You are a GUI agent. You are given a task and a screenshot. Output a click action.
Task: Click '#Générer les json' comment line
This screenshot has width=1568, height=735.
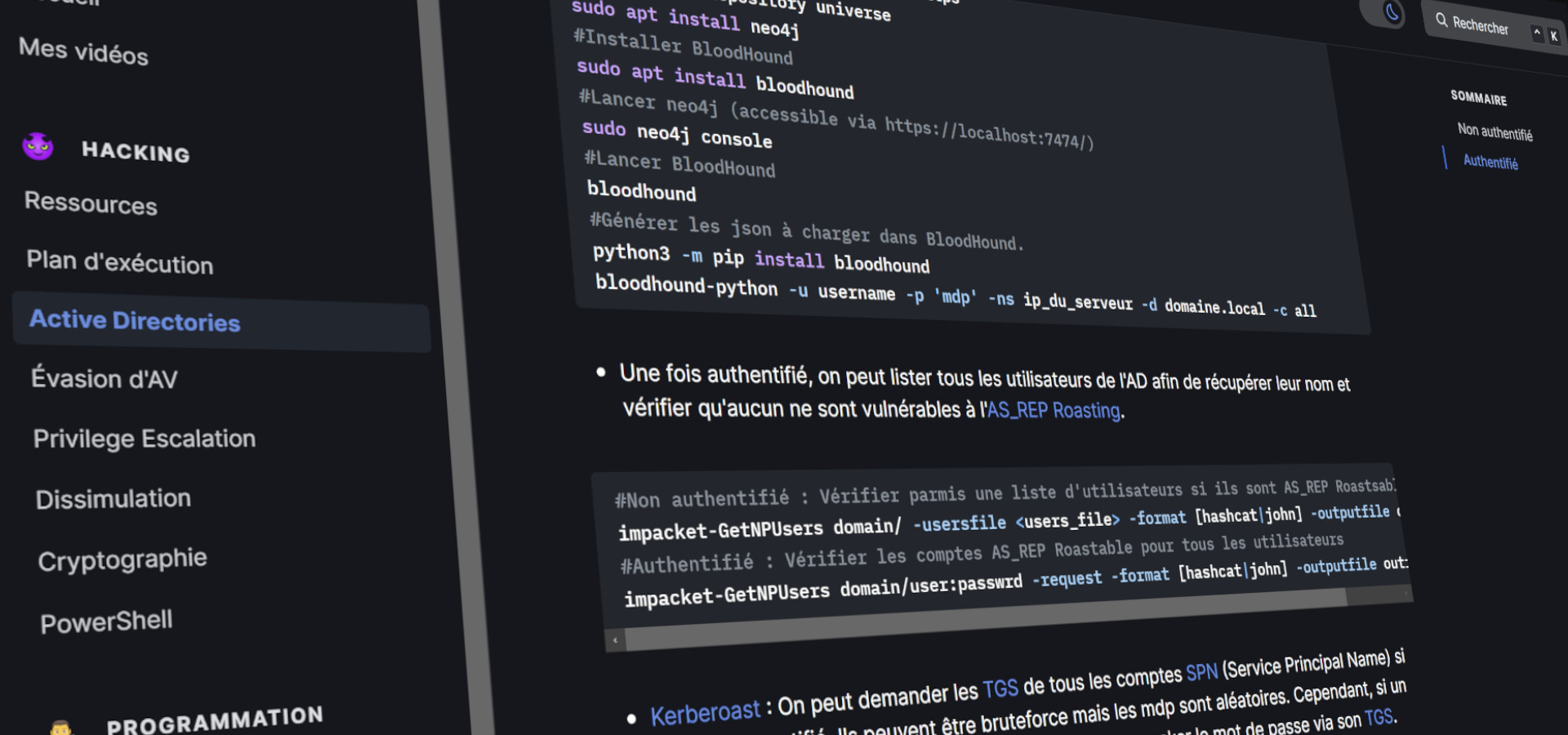pyautogui.click(x=806, y=231)
